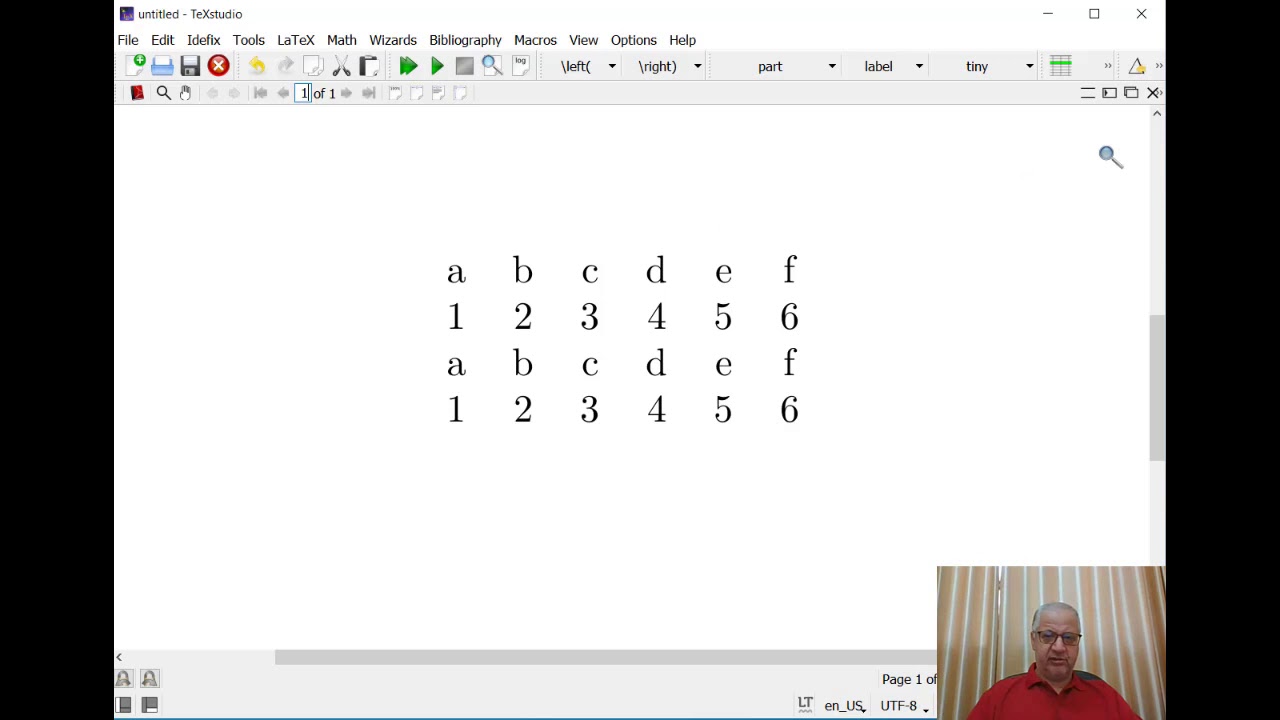Set zoom to 100% page icon

coord(395,93)
